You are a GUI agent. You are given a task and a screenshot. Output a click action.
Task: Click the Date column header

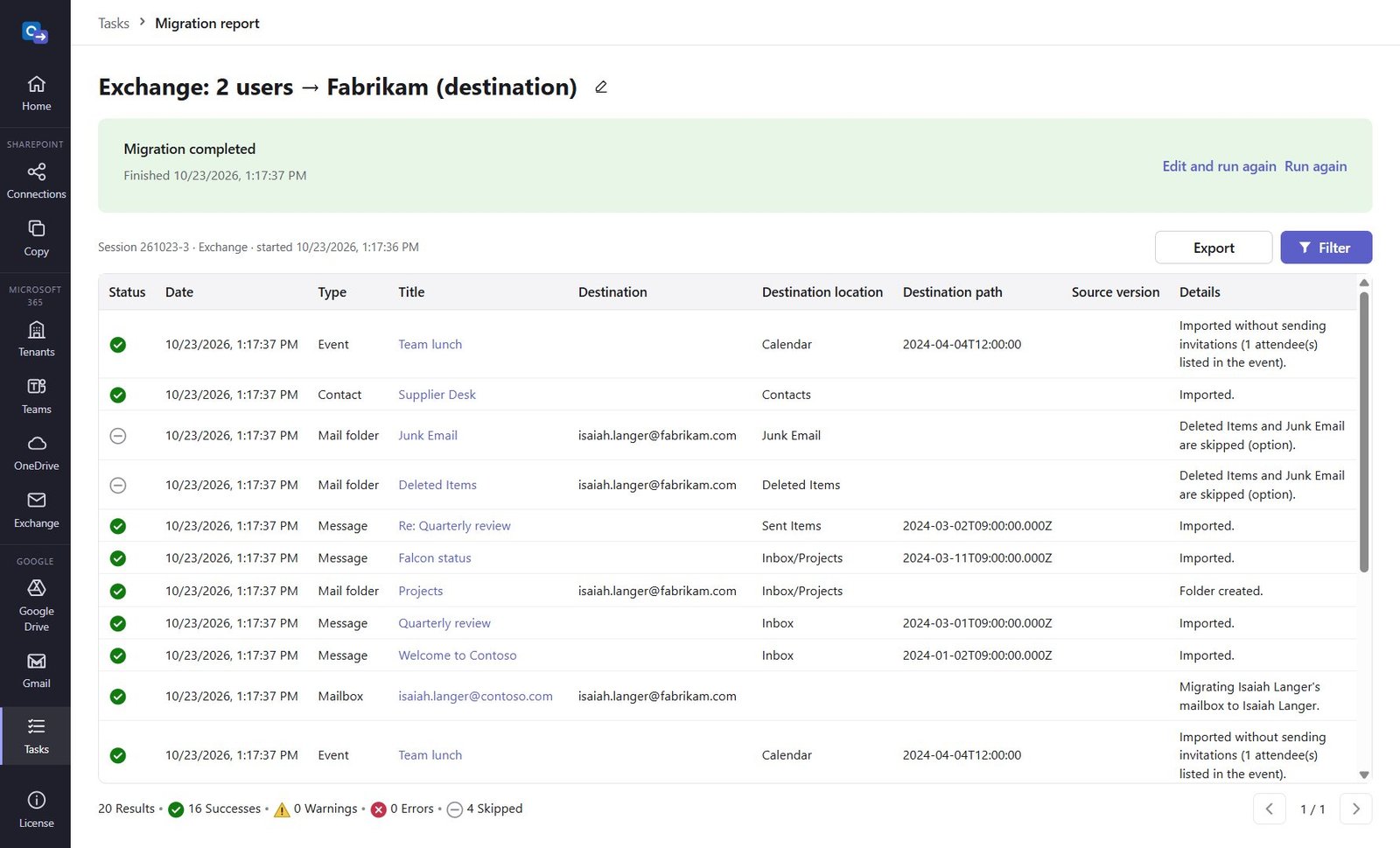179,292
